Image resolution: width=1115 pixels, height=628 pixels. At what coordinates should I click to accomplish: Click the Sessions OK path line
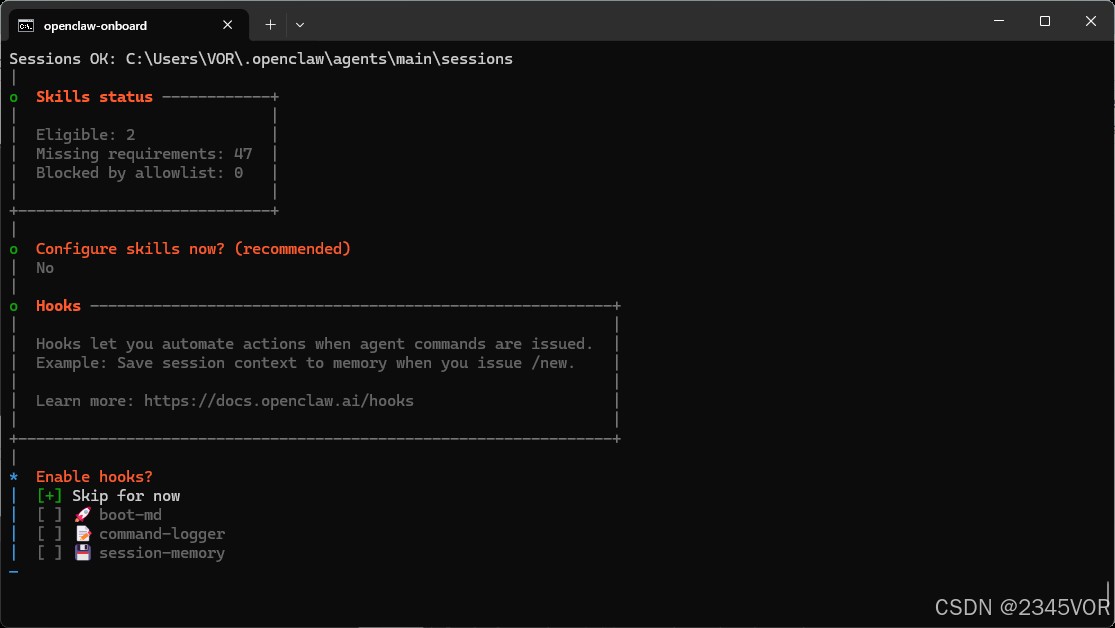(x=260, y=59)
